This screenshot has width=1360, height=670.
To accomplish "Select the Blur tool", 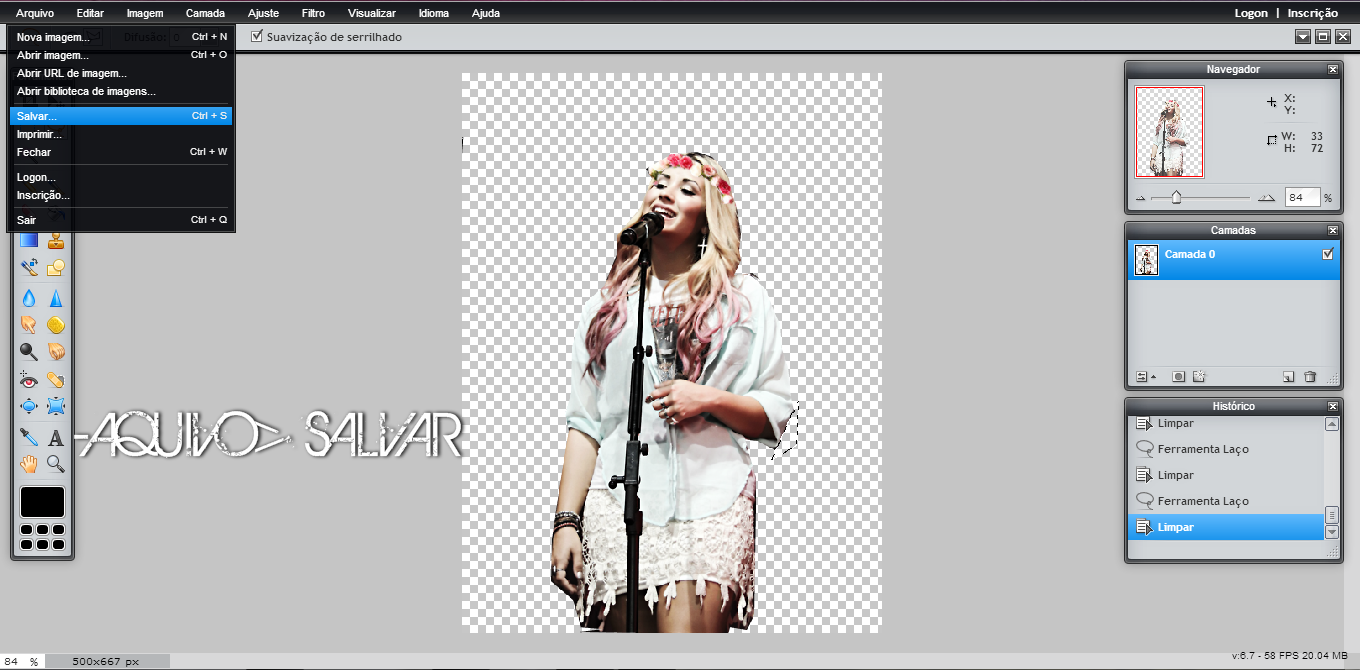I will point(28,298).
